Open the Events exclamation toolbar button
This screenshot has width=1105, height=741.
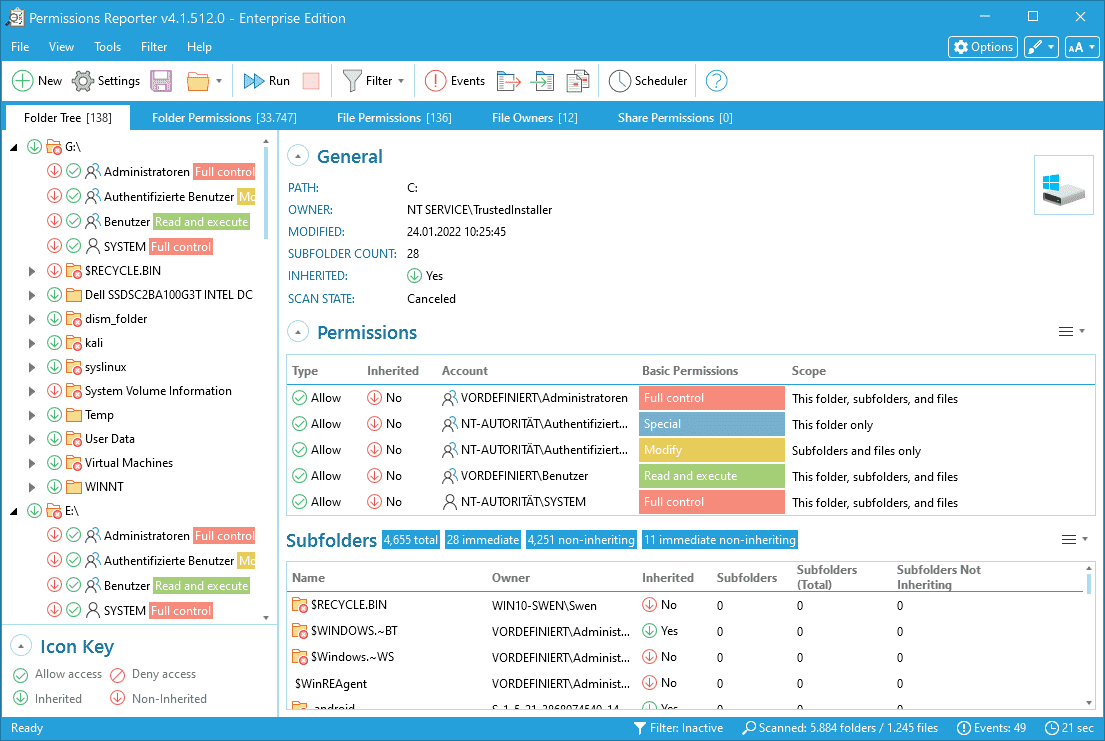(455, 81)
